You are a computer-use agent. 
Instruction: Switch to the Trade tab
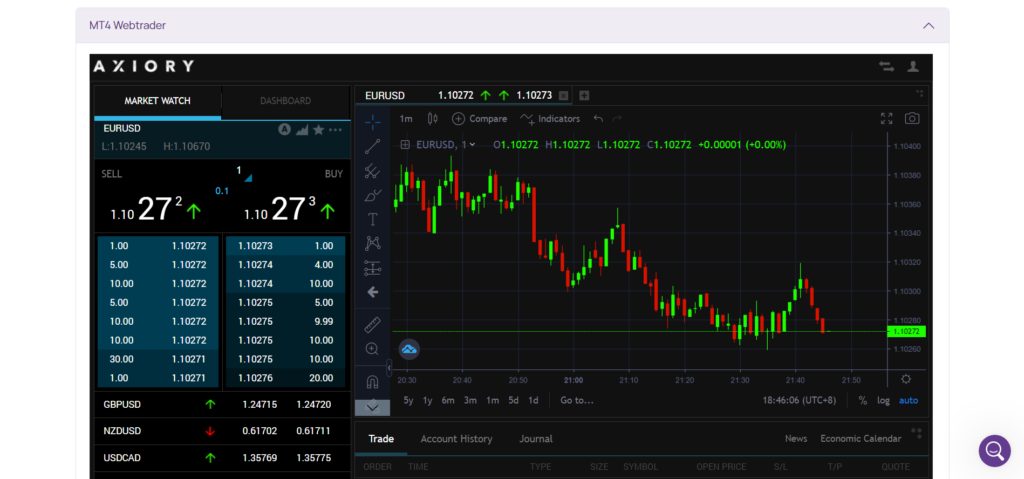click(381, 438)
